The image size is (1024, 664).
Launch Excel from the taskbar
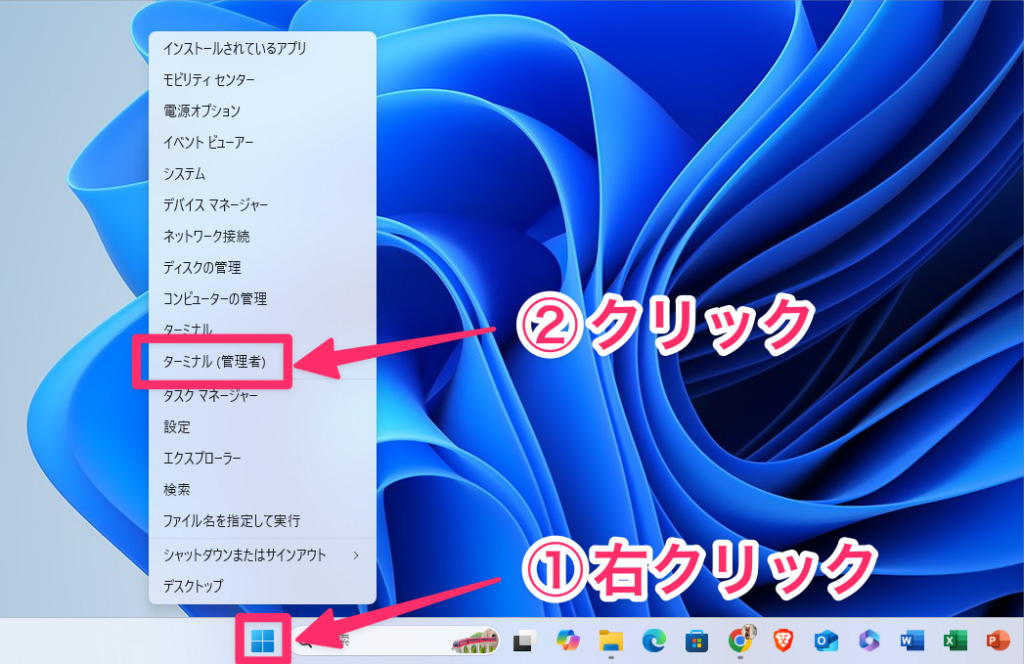954,641
